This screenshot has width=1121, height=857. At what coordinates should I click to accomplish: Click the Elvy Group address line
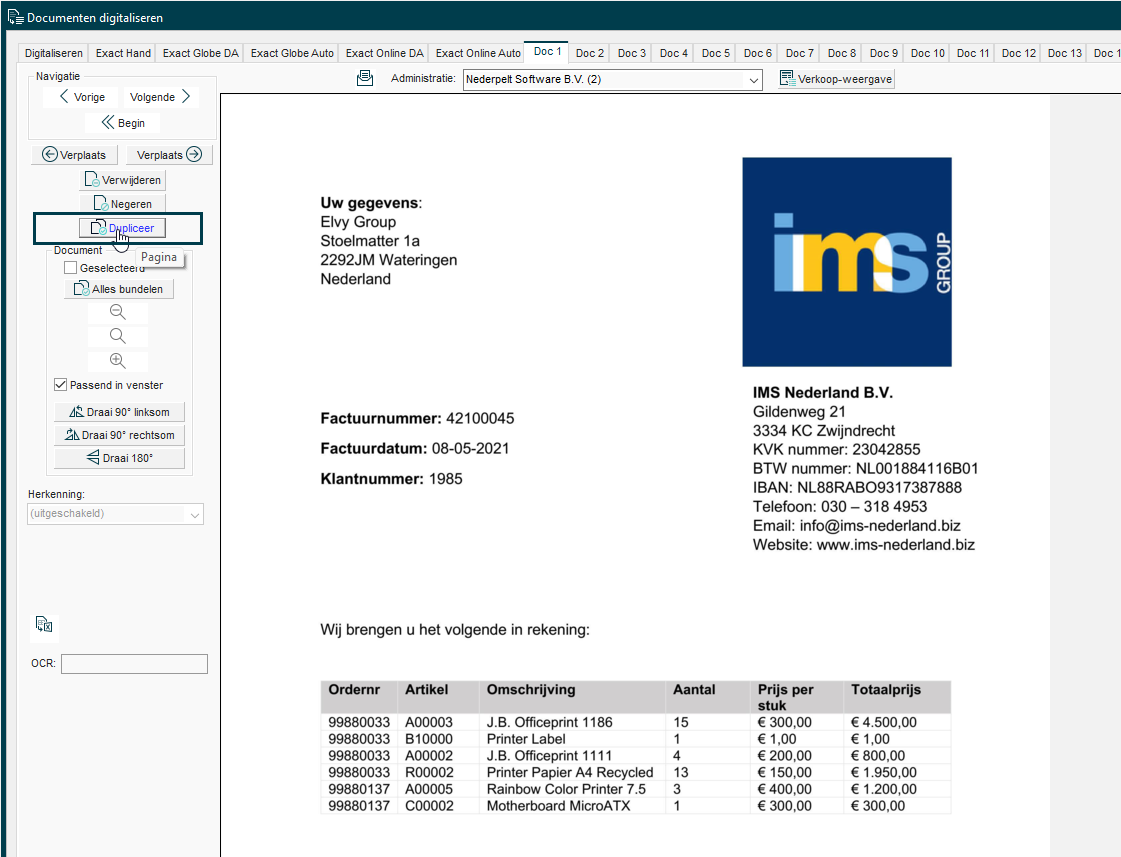[358, 222]
